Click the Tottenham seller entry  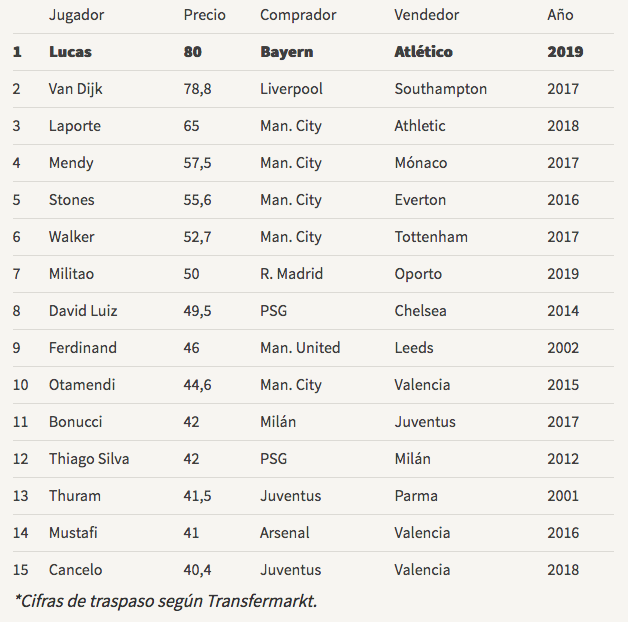[431, 237]
